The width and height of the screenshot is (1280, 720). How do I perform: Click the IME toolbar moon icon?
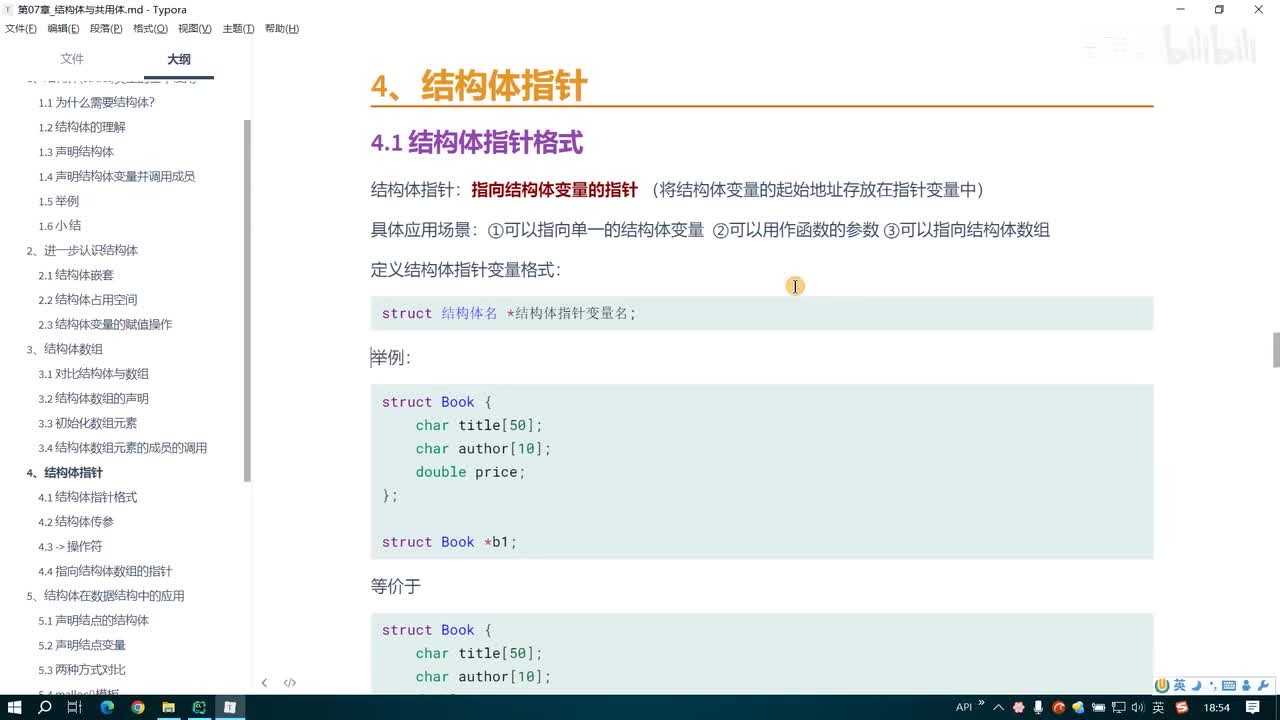[x=1196, y=686]
